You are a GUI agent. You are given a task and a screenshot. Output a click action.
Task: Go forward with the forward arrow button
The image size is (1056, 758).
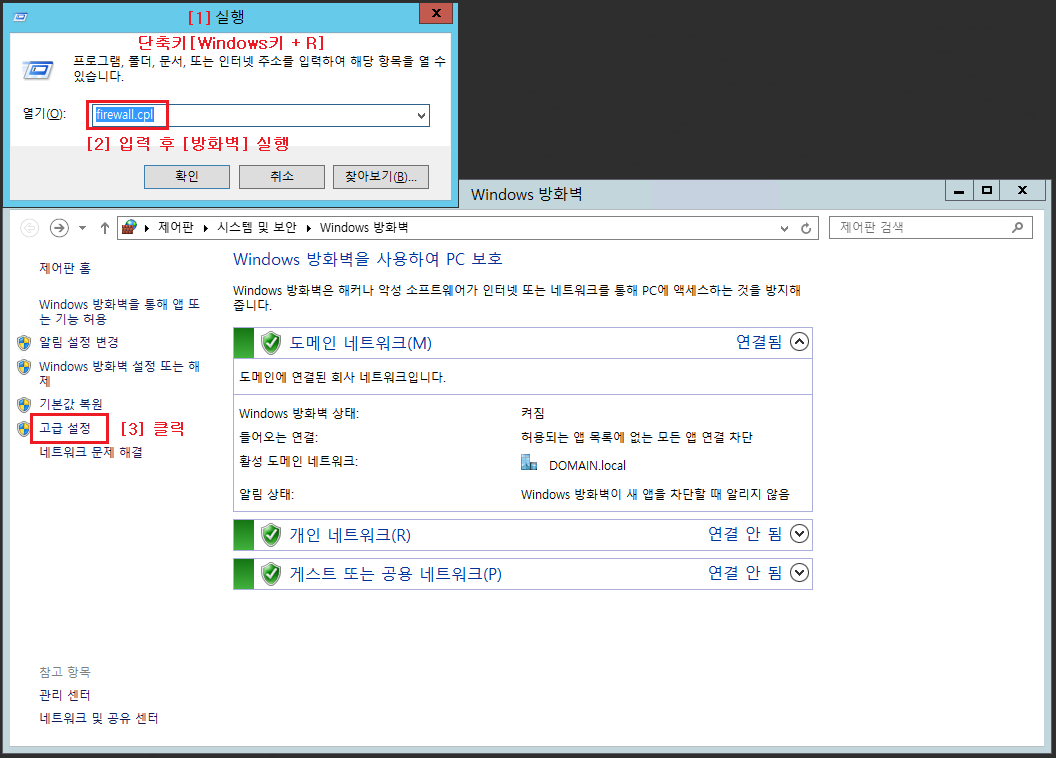59,228
